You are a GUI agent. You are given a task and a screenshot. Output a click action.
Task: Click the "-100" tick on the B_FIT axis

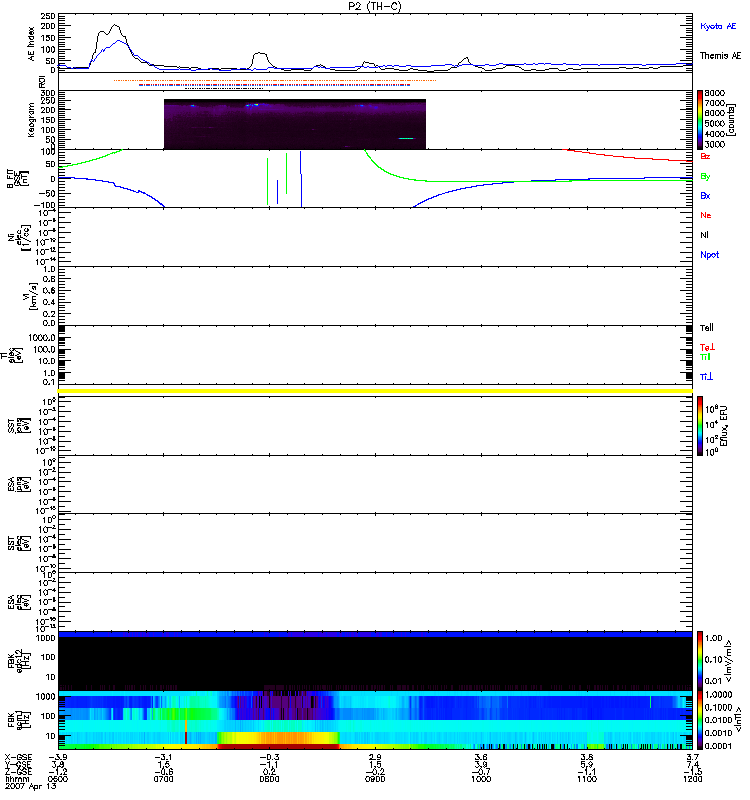tap(46, 205)
